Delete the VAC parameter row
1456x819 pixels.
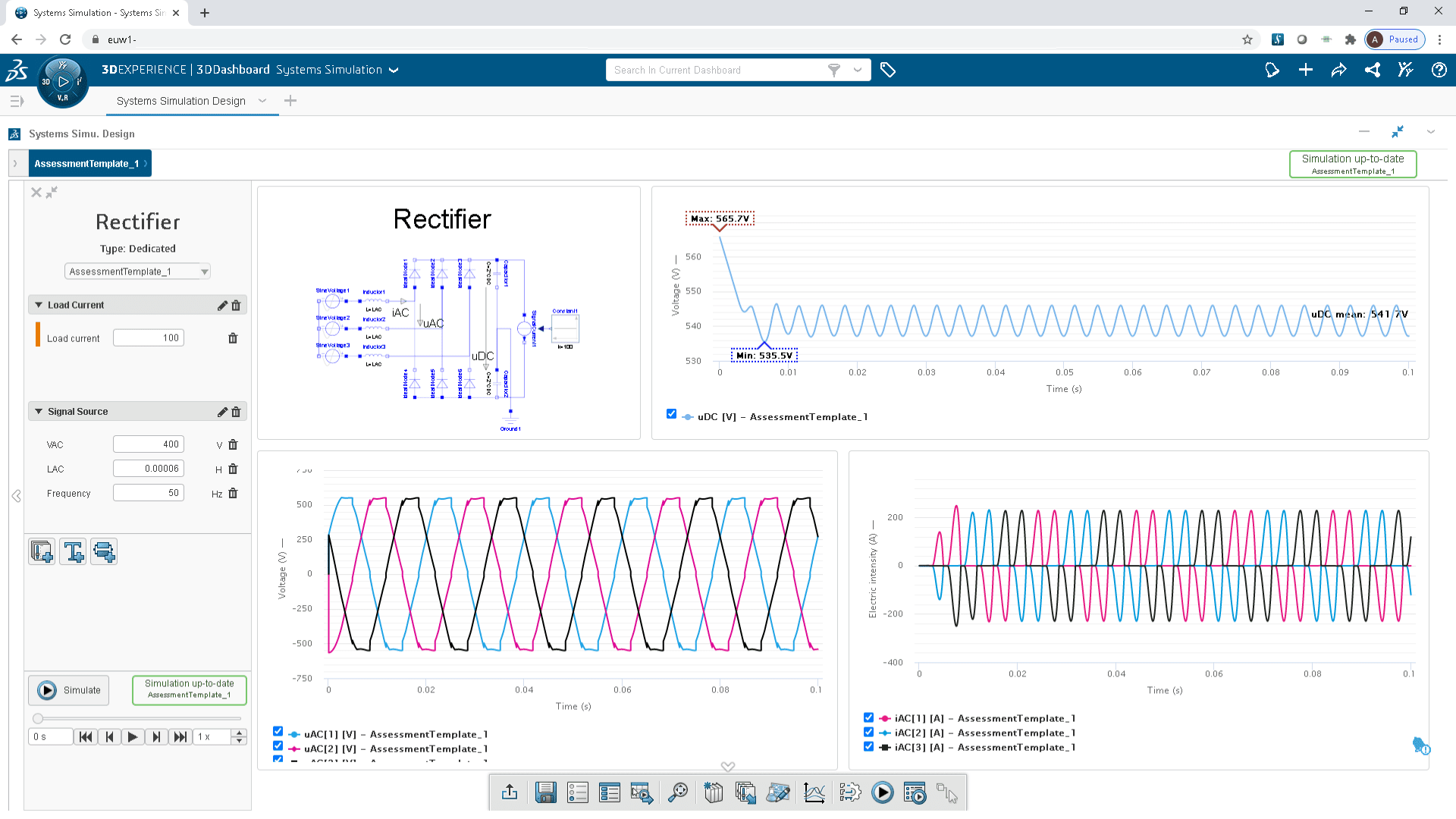coord(233,444)
